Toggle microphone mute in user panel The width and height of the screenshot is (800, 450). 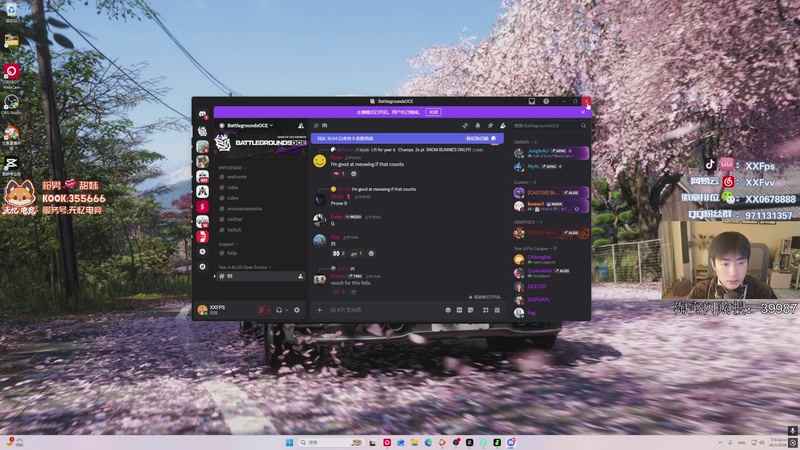(261, 310)
